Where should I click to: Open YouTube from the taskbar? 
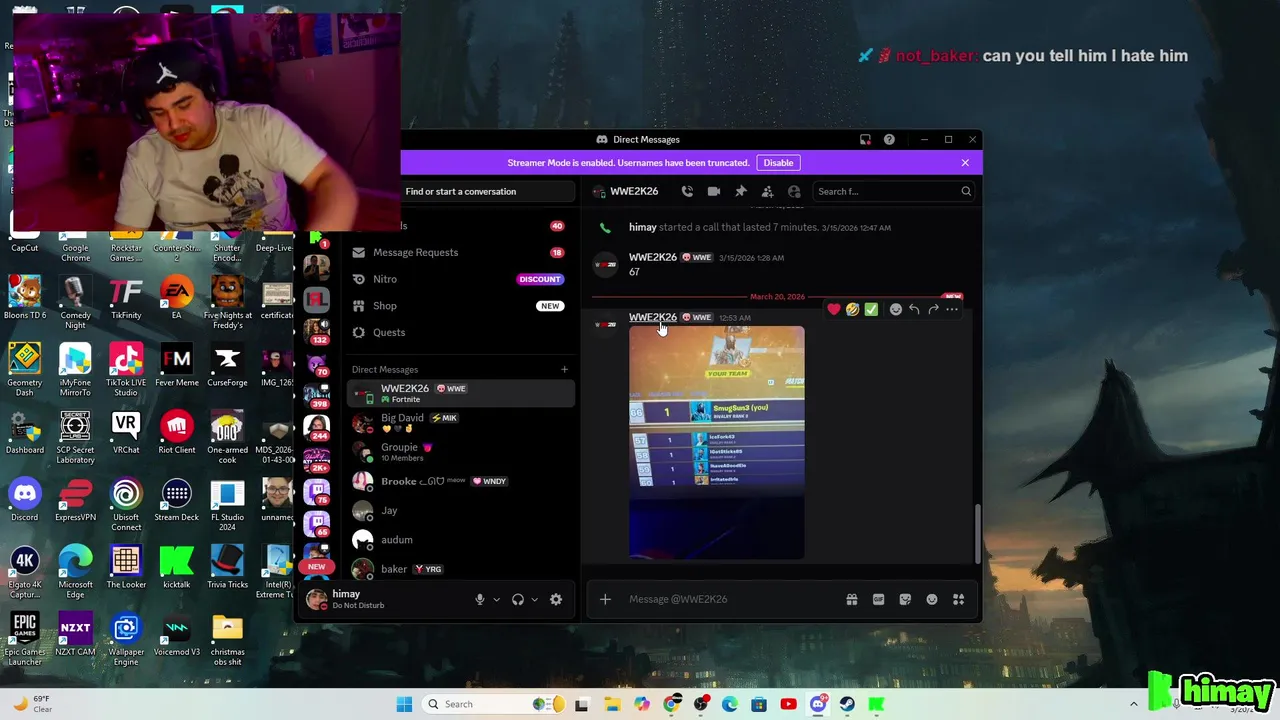788,704
